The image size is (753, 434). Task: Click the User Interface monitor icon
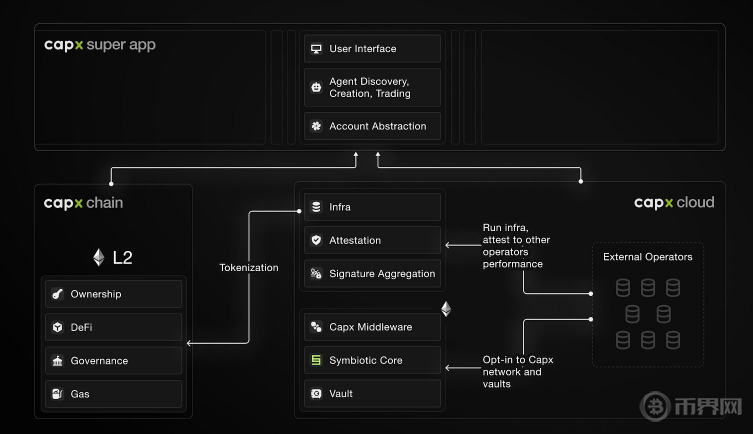(316, 48)
